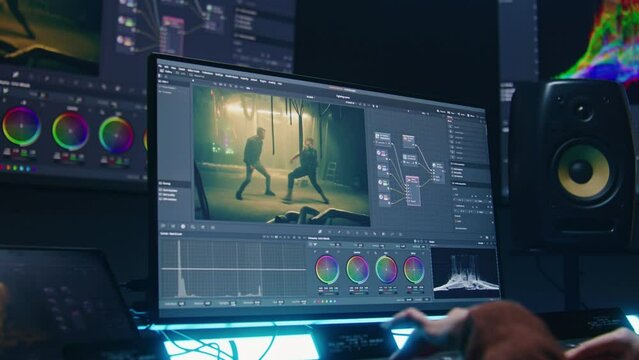Click the node graph on the back-left monitor
639x360 pixels.
[171, 27]
